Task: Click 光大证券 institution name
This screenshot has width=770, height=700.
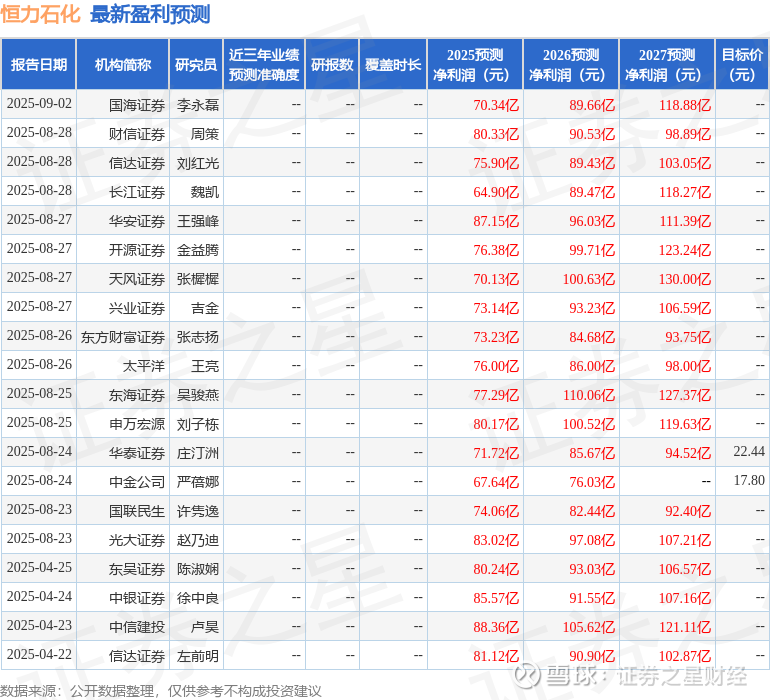Action: [x=137, y=540]
